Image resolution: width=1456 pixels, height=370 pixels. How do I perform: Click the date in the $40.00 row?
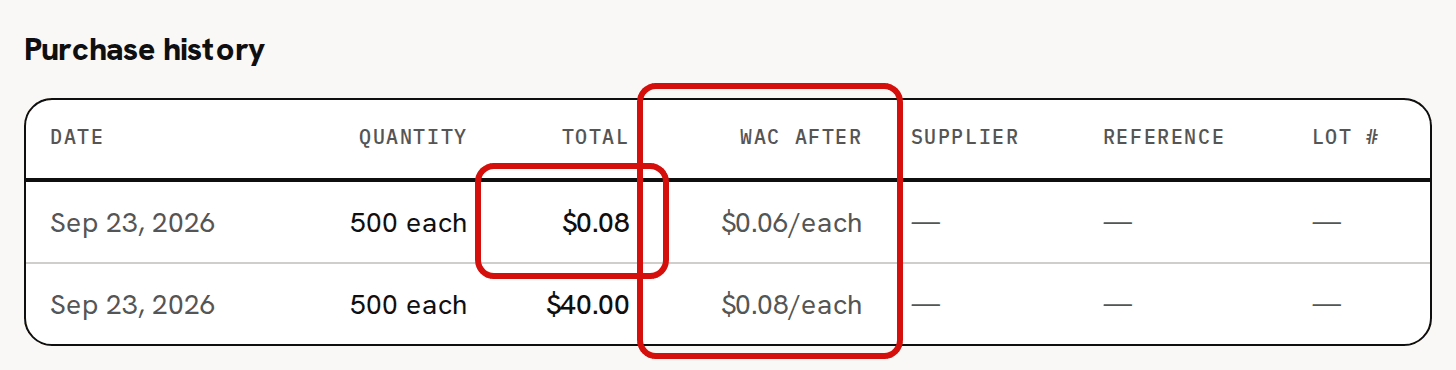[132, 304]
